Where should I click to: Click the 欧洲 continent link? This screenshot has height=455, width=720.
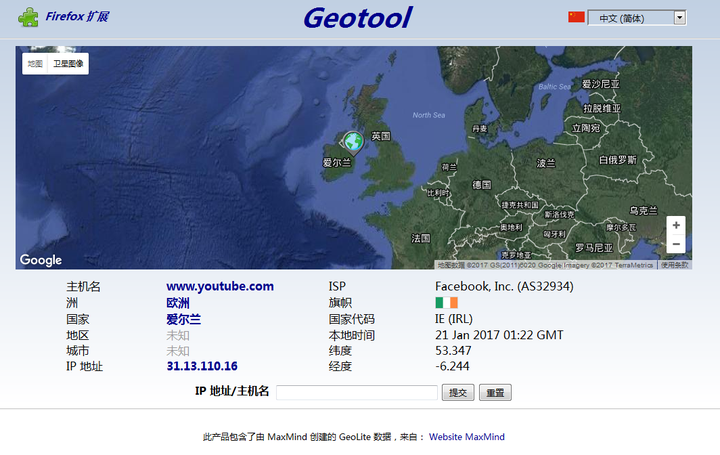click(178, 303)
